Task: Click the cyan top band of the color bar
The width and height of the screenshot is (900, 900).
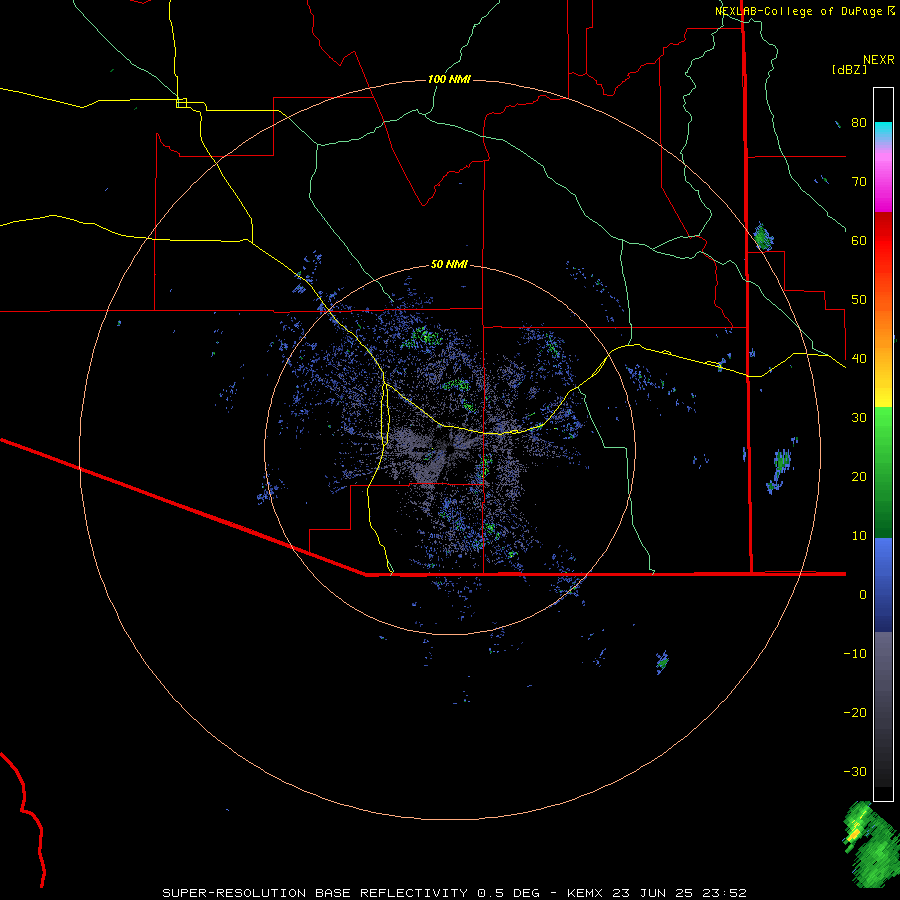Action: point(883,131)
